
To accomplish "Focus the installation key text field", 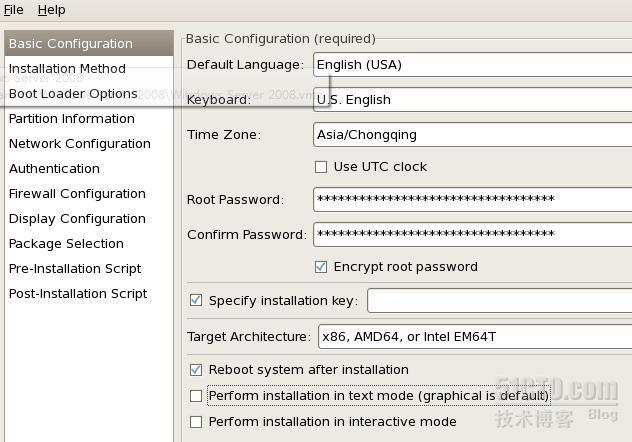I will coord(499,300).
